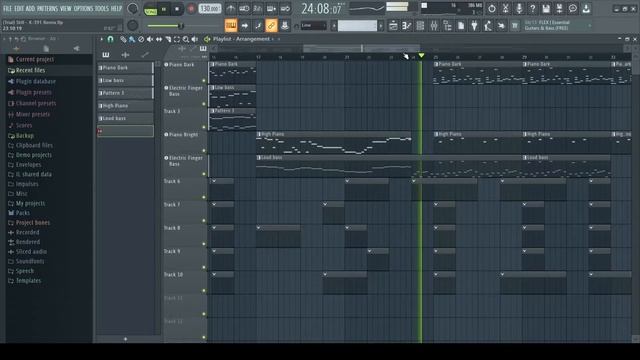Open the Mixer window icon
The image size is (640, 360).
[434, 26]
